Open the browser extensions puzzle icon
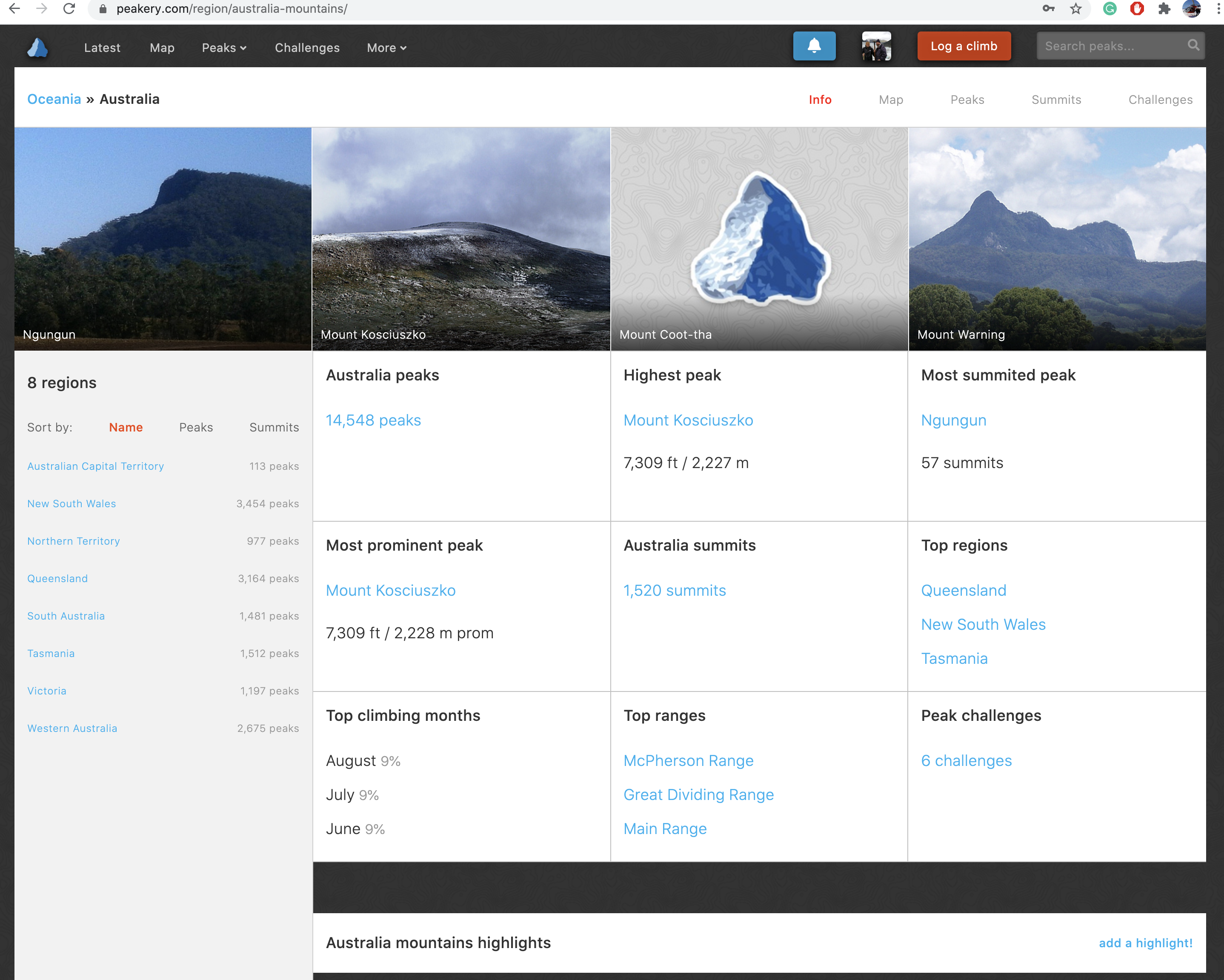Image resolution: width=1224 pixels, height=980 pixels. point(1164,9)
